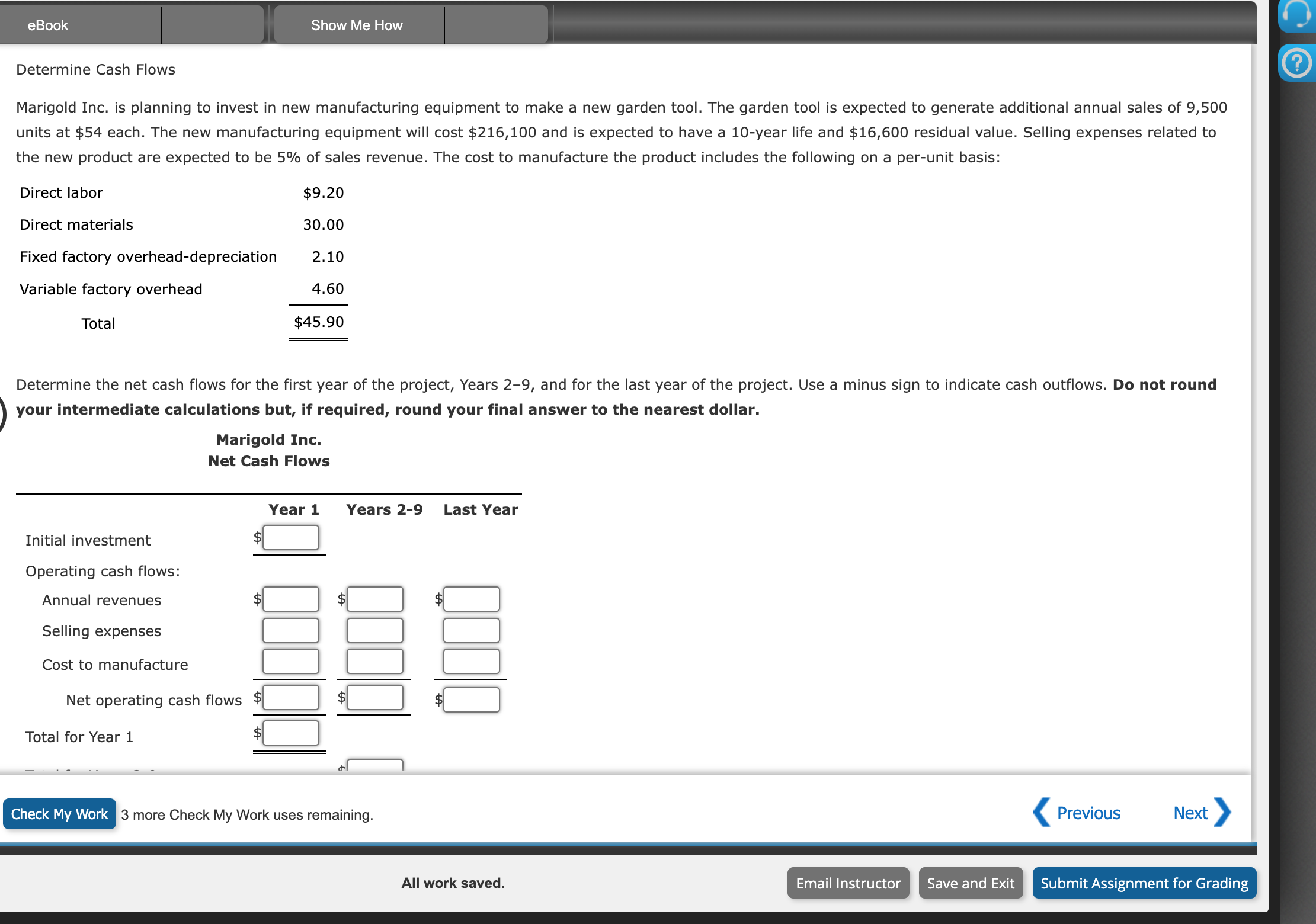1316x924 pixels.
Task: Click the Previous link
Action: [x=1088, y=813]
